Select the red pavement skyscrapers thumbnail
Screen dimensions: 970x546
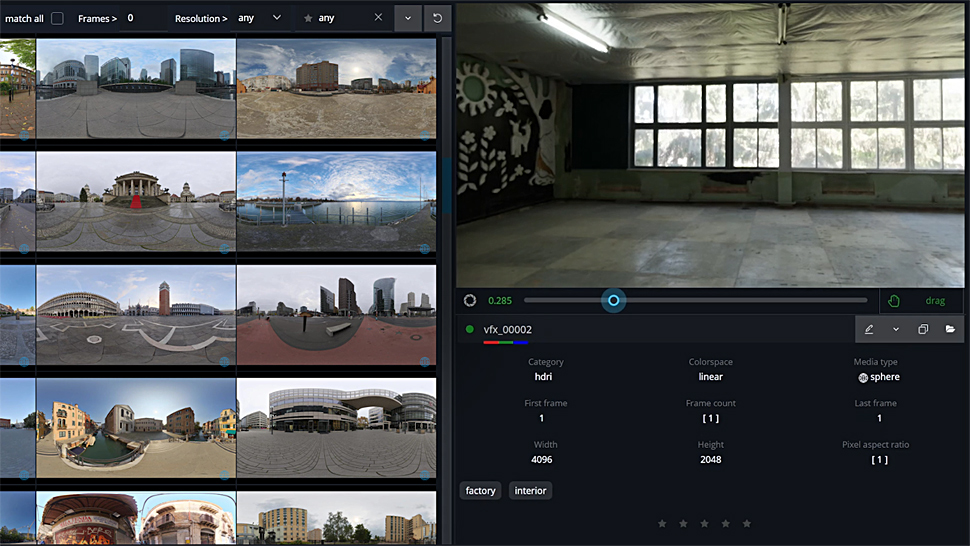[337, 315]
